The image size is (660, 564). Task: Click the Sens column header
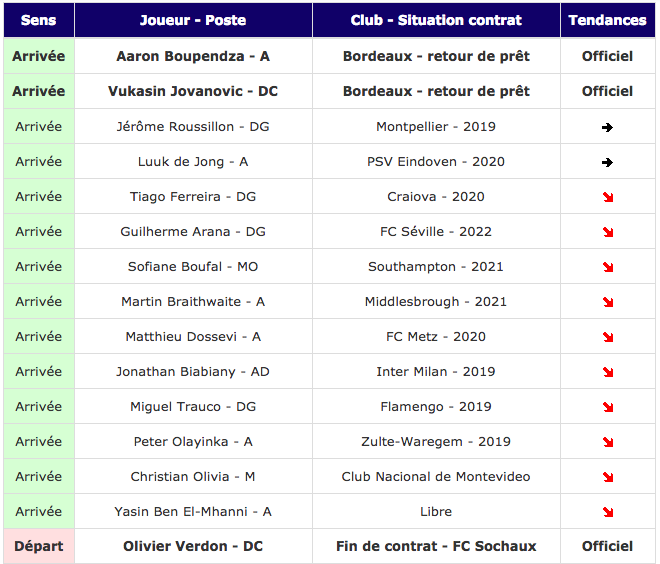click(x=39, y=20)
